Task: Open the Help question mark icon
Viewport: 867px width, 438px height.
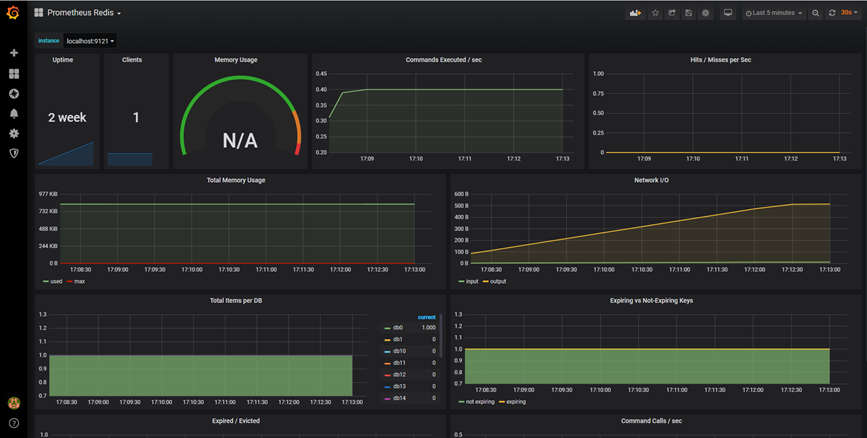Action: tap(14, 423)
